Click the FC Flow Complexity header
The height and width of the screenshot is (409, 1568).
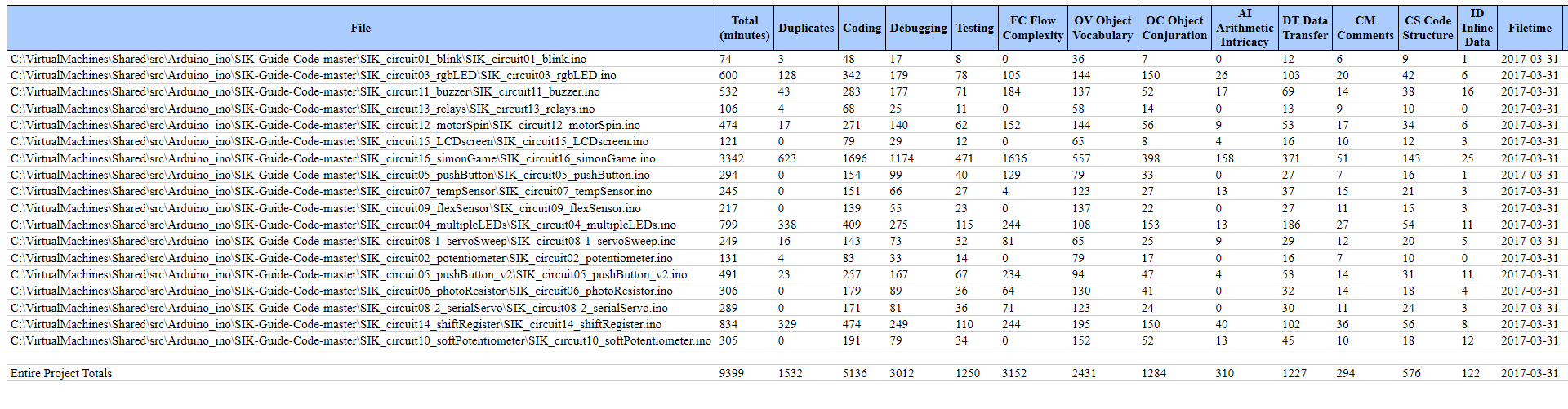[x=1032, y=28]
